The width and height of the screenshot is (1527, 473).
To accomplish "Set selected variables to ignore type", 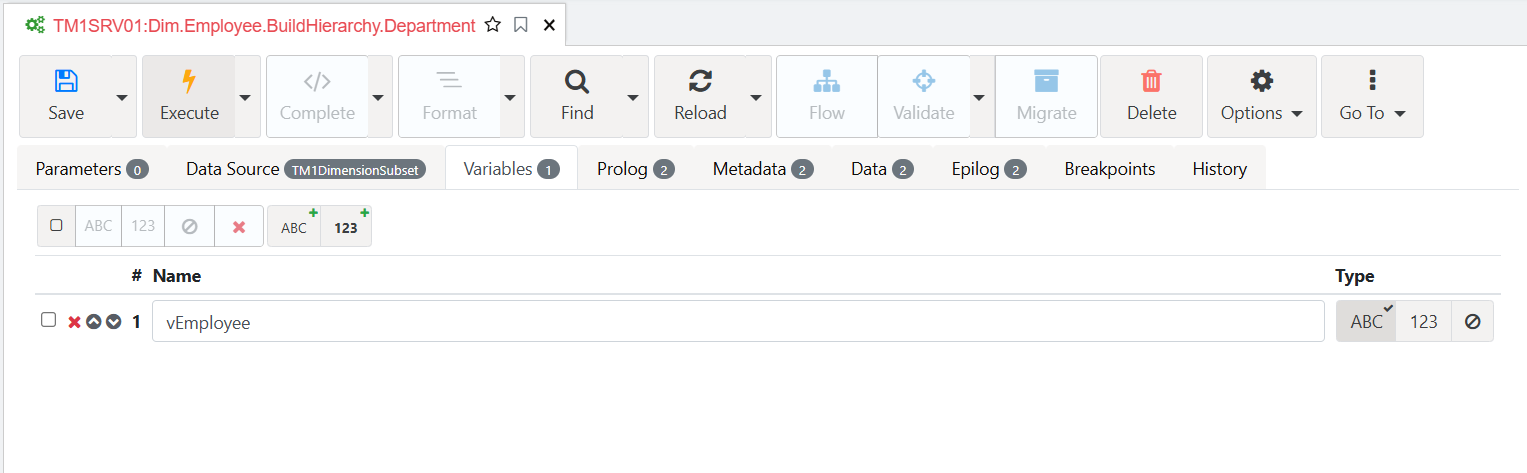I will 190,226.
